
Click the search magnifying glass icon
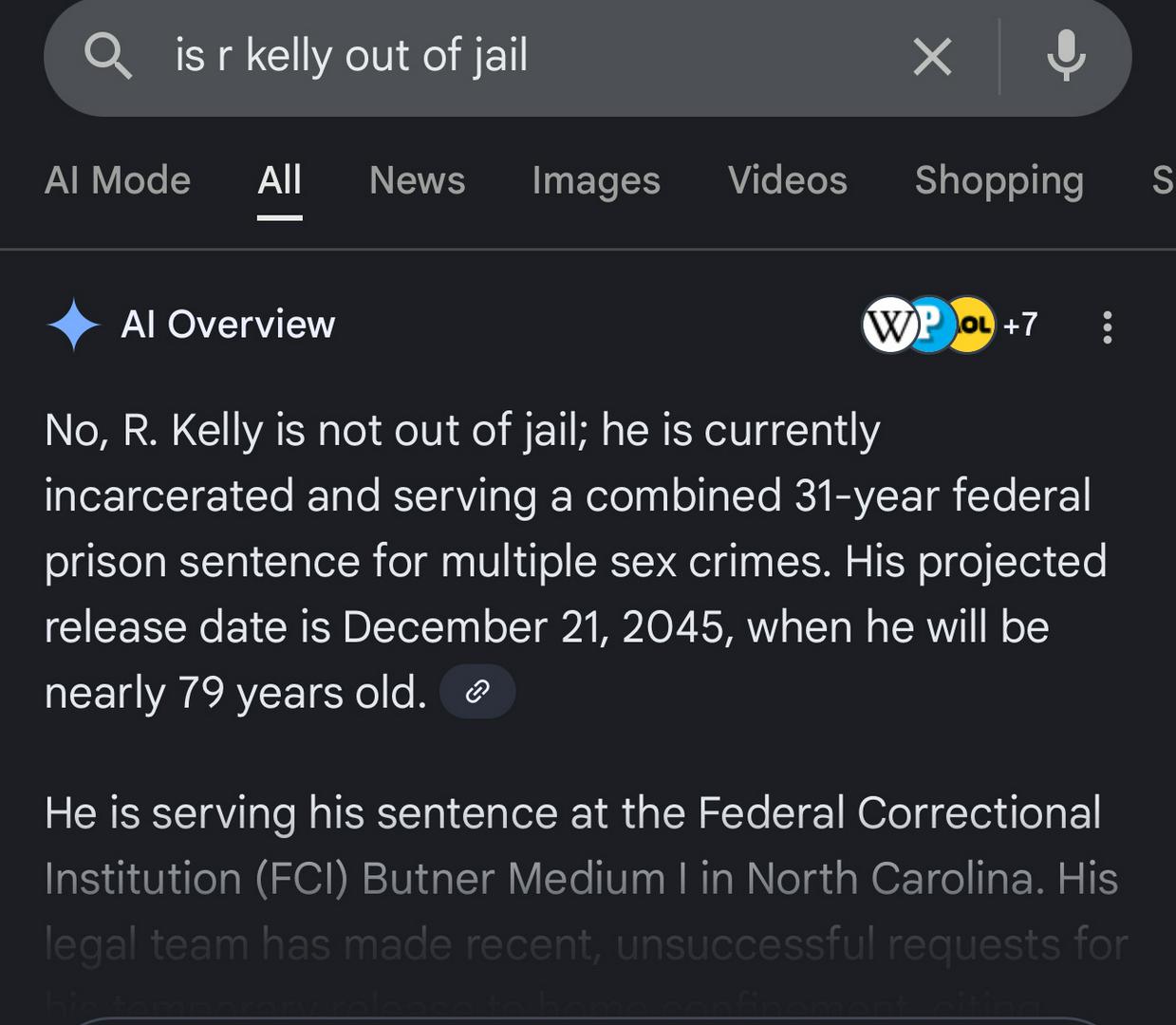click(x=107, y=56)
